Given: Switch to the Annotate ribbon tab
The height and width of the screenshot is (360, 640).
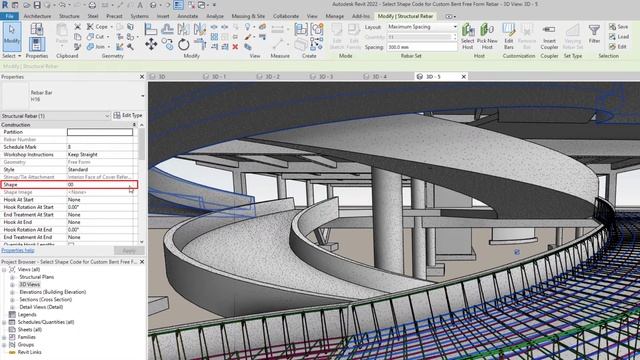Looking at the screenshot, I should click(188, 16).
